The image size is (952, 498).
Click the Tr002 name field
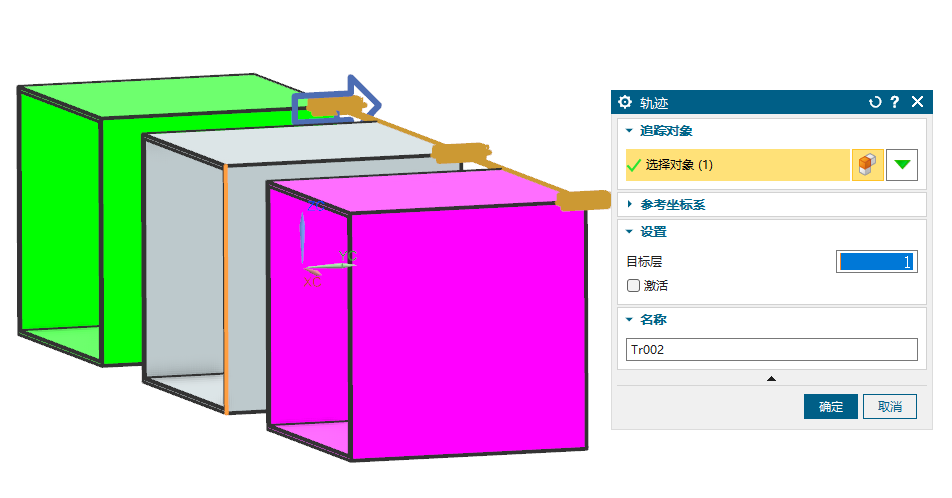770,349
